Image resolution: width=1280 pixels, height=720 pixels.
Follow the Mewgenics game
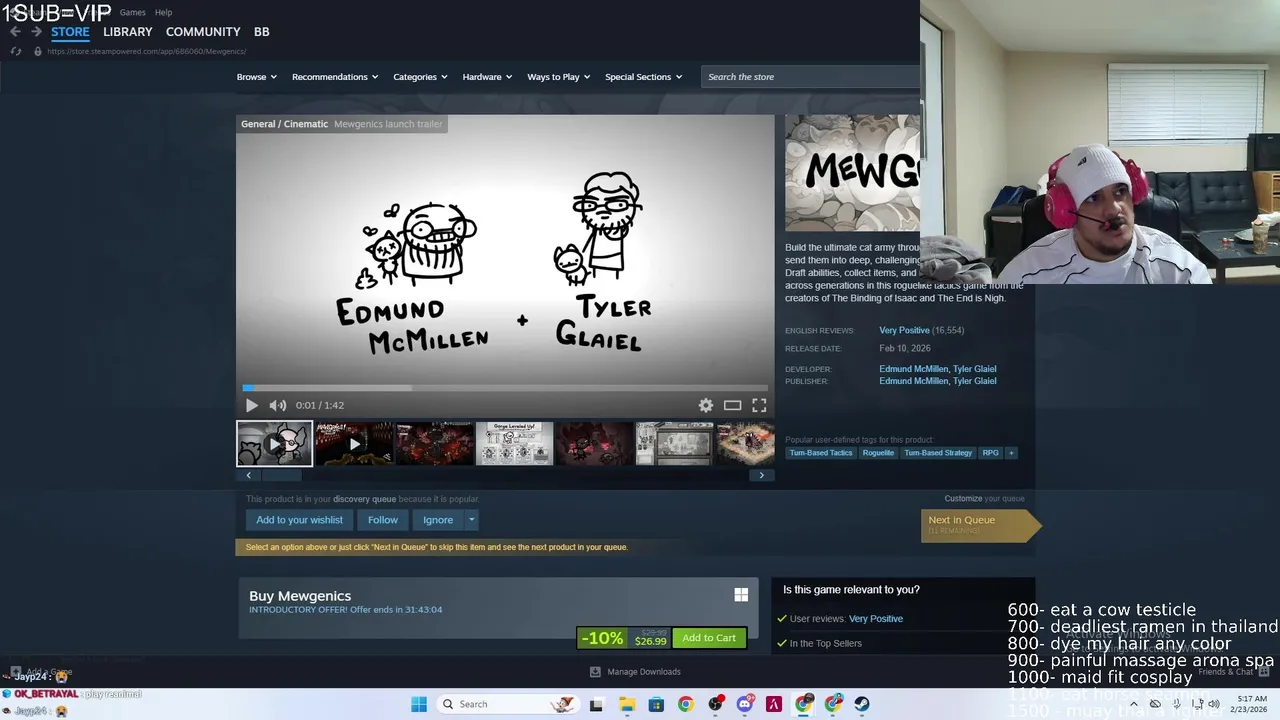[382, 520]
